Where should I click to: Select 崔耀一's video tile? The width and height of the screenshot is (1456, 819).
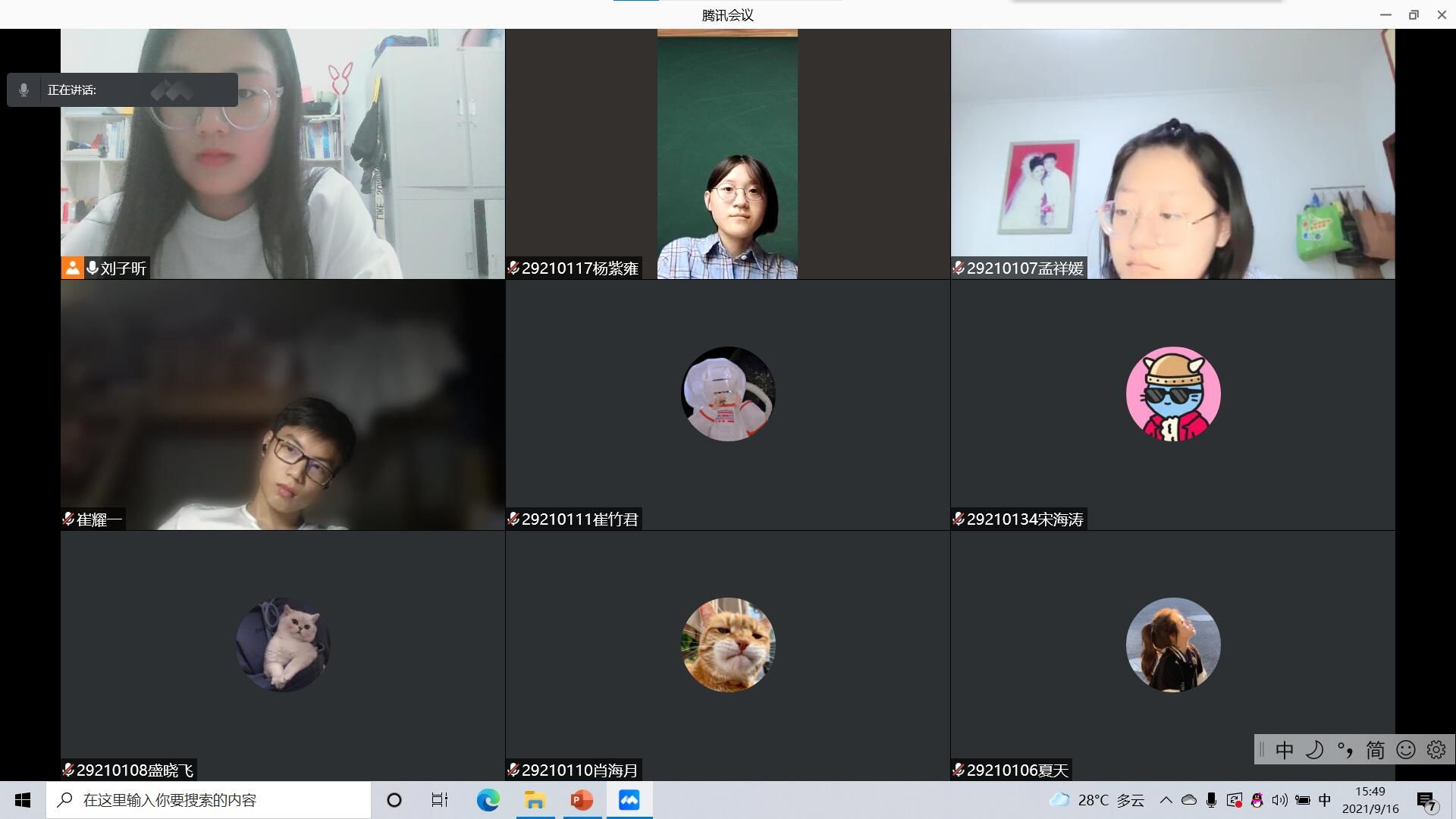pyautogui.click(x=282, y=404)
